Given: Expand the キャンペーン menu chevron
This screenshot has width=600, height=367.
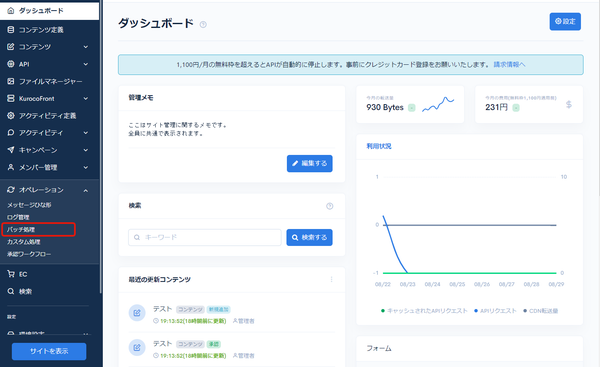Looking at the screenshot, I should pos(86,150).
